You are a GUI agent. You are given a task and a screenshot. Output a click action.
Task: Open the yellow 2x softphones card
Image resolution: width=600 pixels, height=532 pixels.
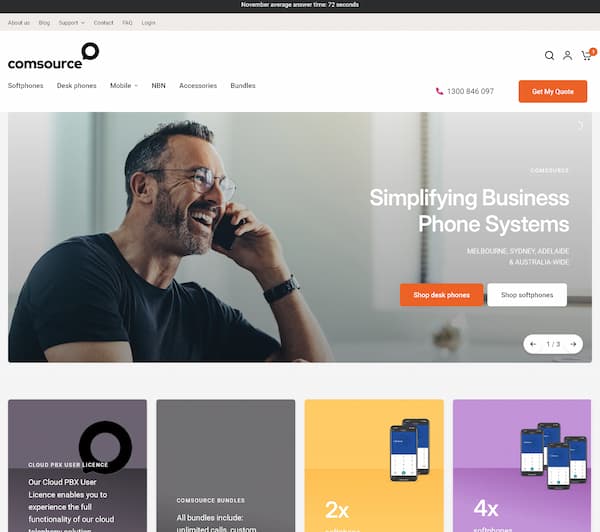coord(374,466)
